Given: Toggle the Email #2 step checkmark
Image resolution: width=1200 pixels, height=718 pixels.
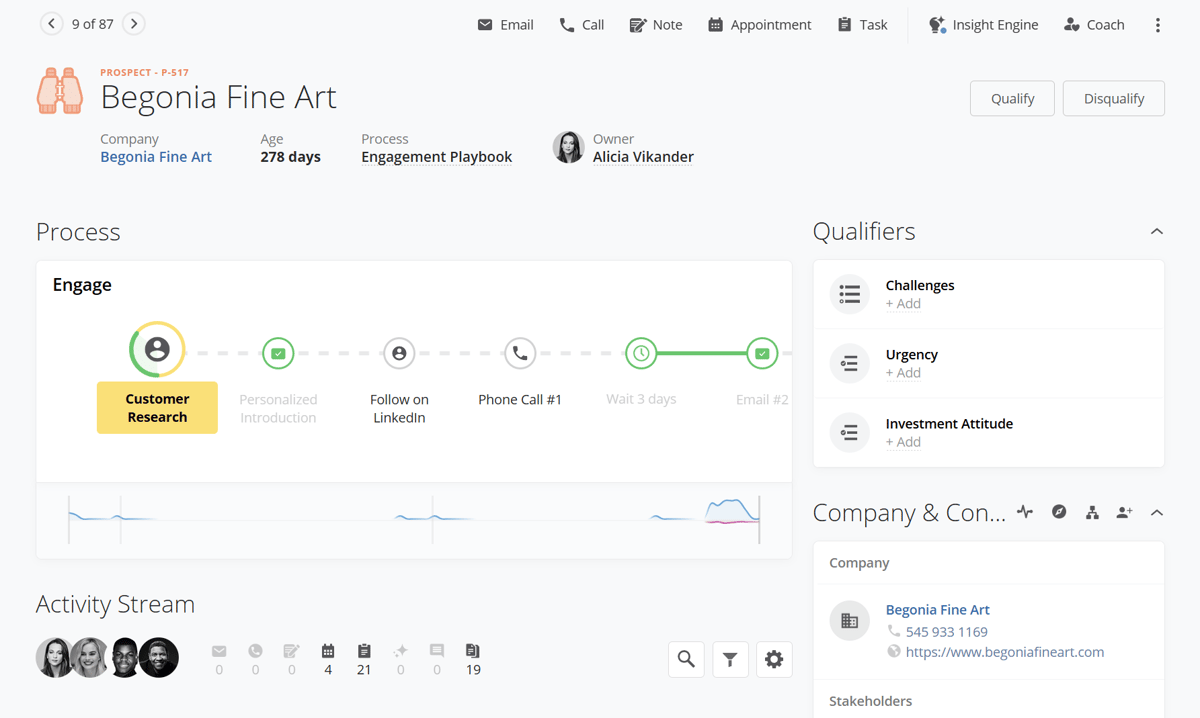Looking at the screenshot, I should (762, 353).
